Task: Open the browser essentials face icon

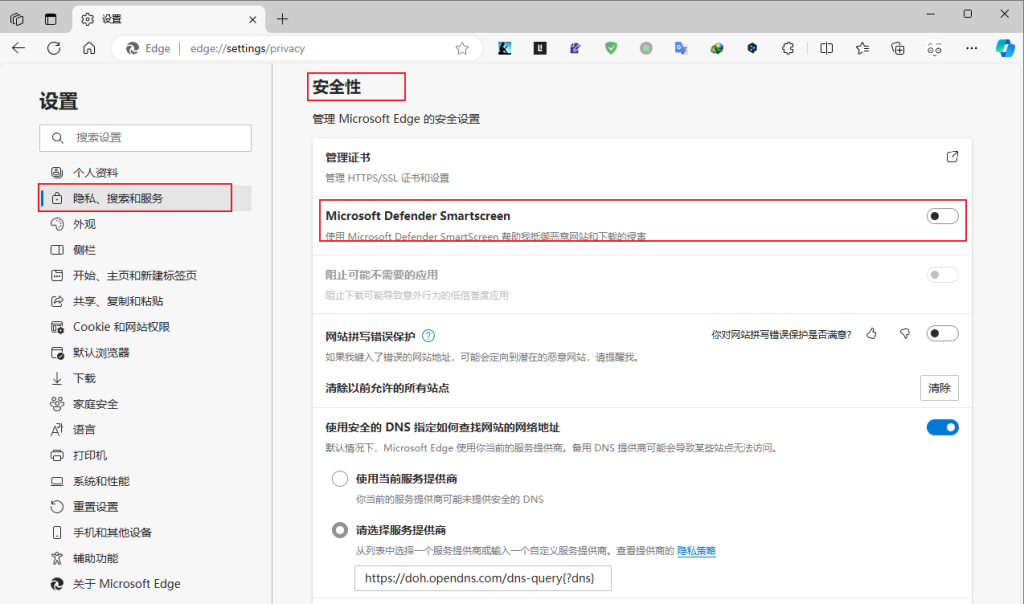Action: pyautogui.click(x=935, y=48)
